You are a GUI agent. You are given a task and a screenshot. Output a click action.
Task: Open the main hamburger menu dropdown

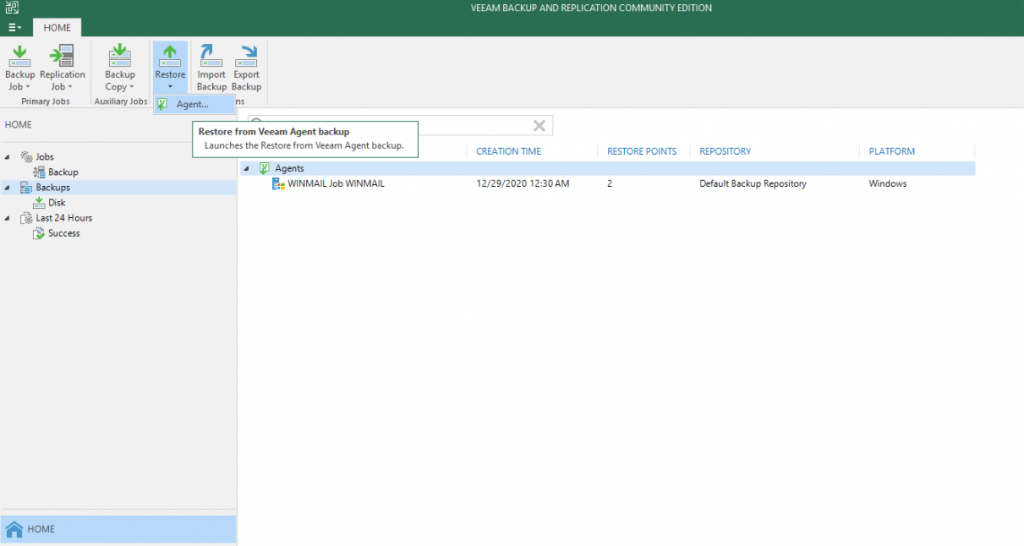(15, 28)
